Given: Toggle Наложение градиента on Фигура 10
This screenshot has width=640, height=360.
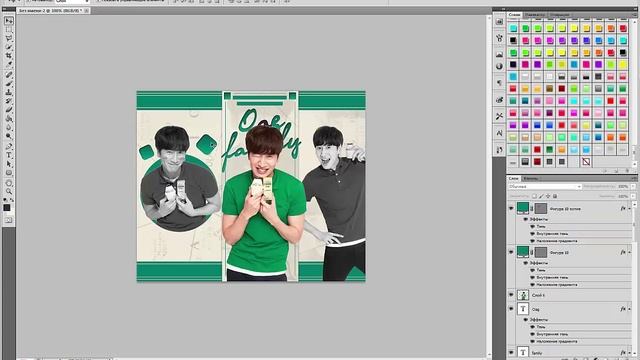Looking at the screenshot, I should 532,284.
